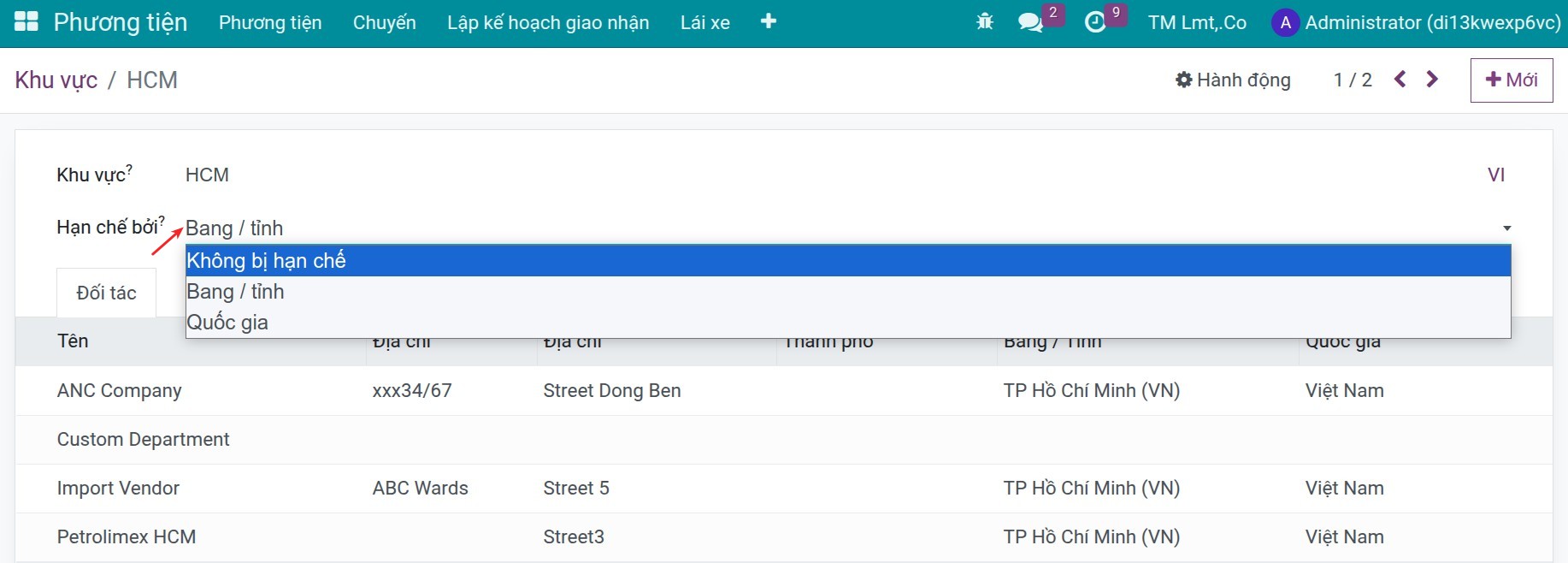Image resolution: width=1568 pixels, height=563 pixels.
Task: Open the Administrator user menu
Action: [x=1417, y=23]
